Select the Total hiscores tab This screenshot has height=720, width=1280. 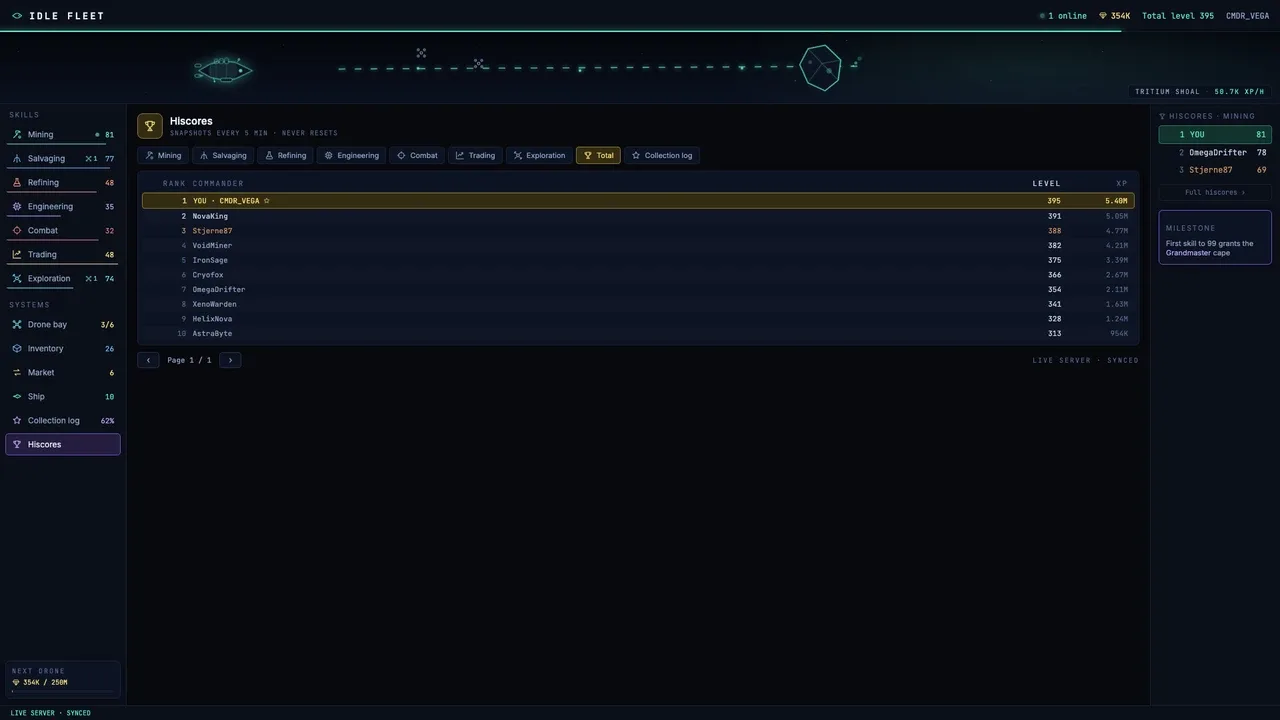[x=598, y=156]
